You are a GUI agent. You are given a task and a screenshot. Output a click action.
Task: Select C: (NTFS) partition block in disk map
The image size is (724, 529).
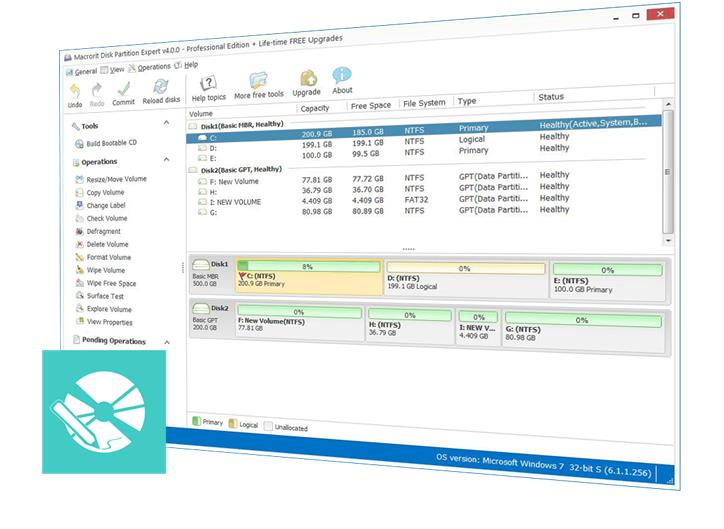[x=308, y=277]
